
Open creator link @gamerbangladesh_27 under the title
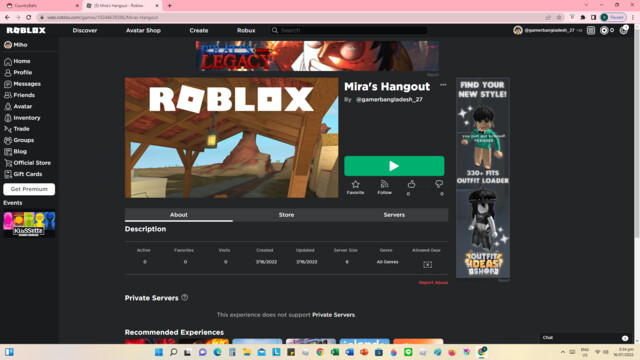[x=389, y=100]
